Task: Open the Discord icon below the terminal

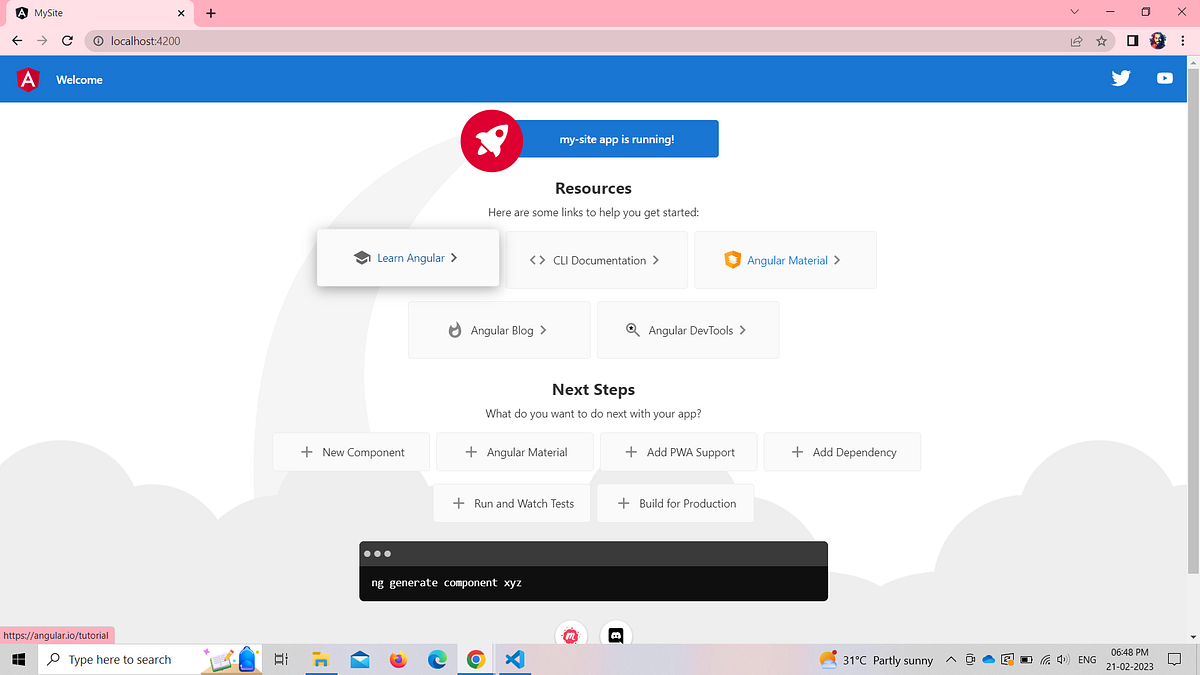Action: (x=616, y=634)
